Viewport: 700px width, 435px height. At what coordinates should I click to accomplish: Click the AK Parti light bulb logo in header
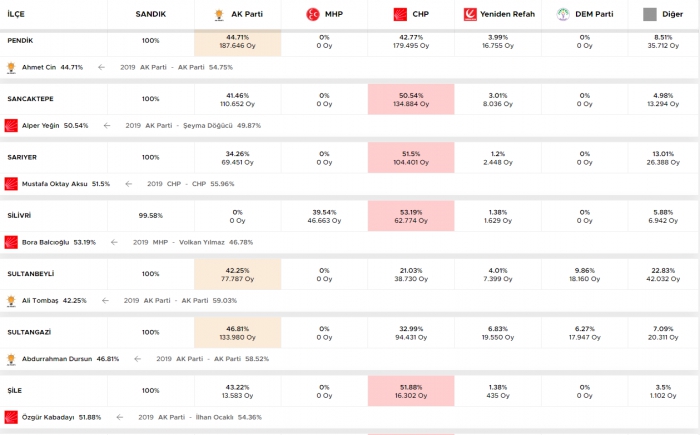[x=220, y=14]
